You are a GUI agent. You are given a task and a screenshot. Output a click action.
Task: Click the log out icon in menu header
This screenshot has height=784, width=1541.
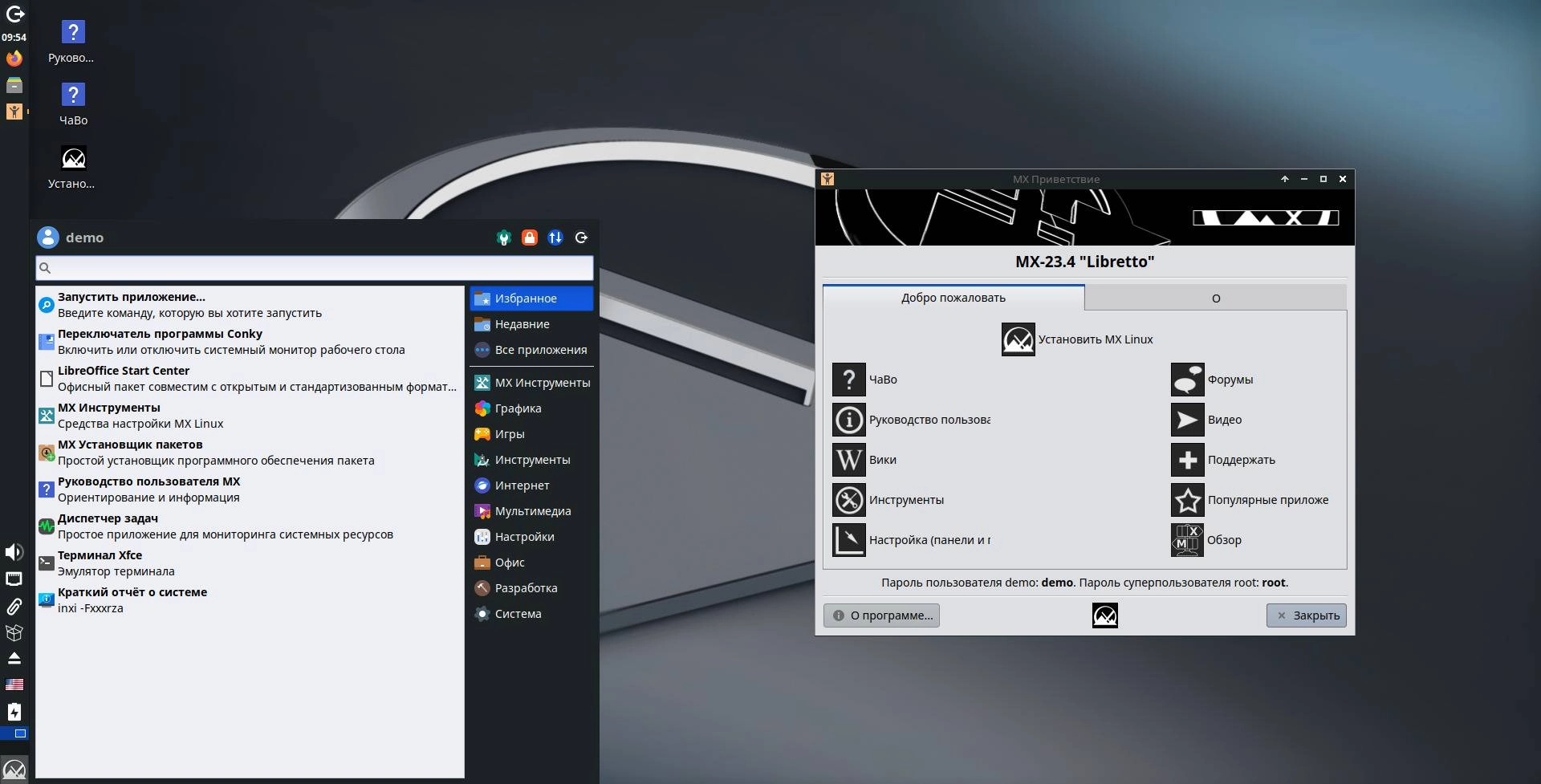point(581,238)
